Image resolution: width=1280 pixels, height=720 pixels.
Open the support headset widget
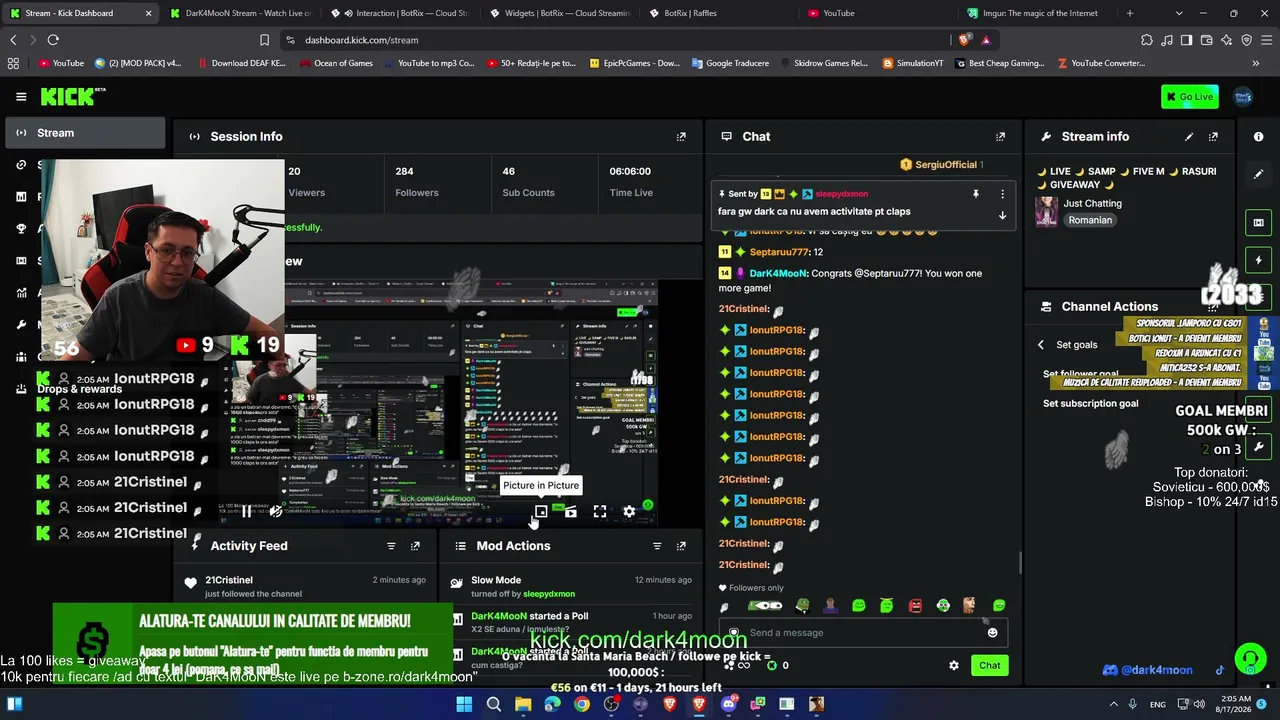(x=1250, y=659)
